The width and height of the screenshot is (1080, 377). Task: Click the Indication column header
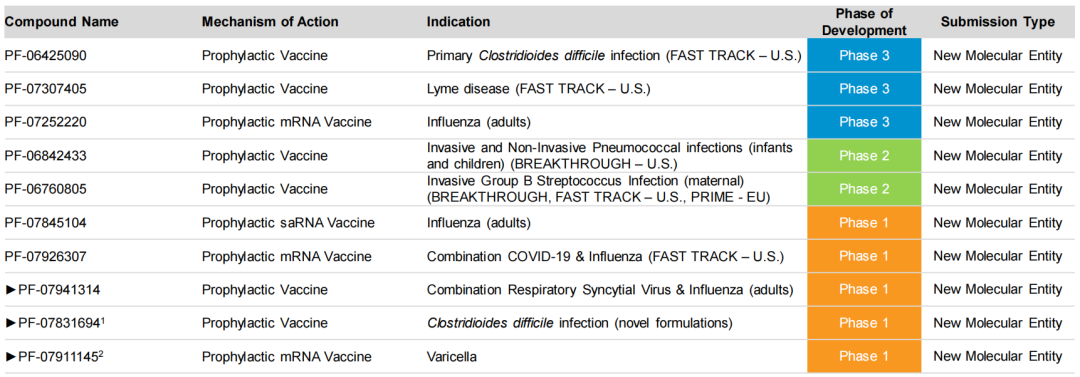pyautogui.click(x=458, y=22)
